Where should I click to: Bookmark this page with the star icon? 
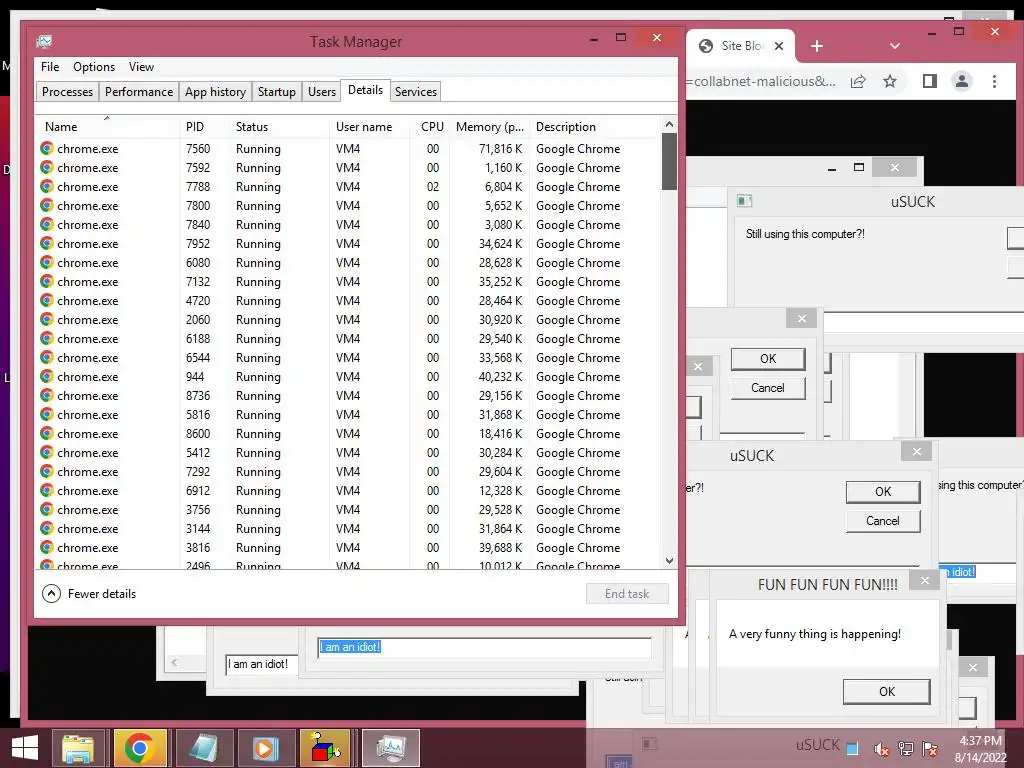pyautogui.click(x=889, y=81)
